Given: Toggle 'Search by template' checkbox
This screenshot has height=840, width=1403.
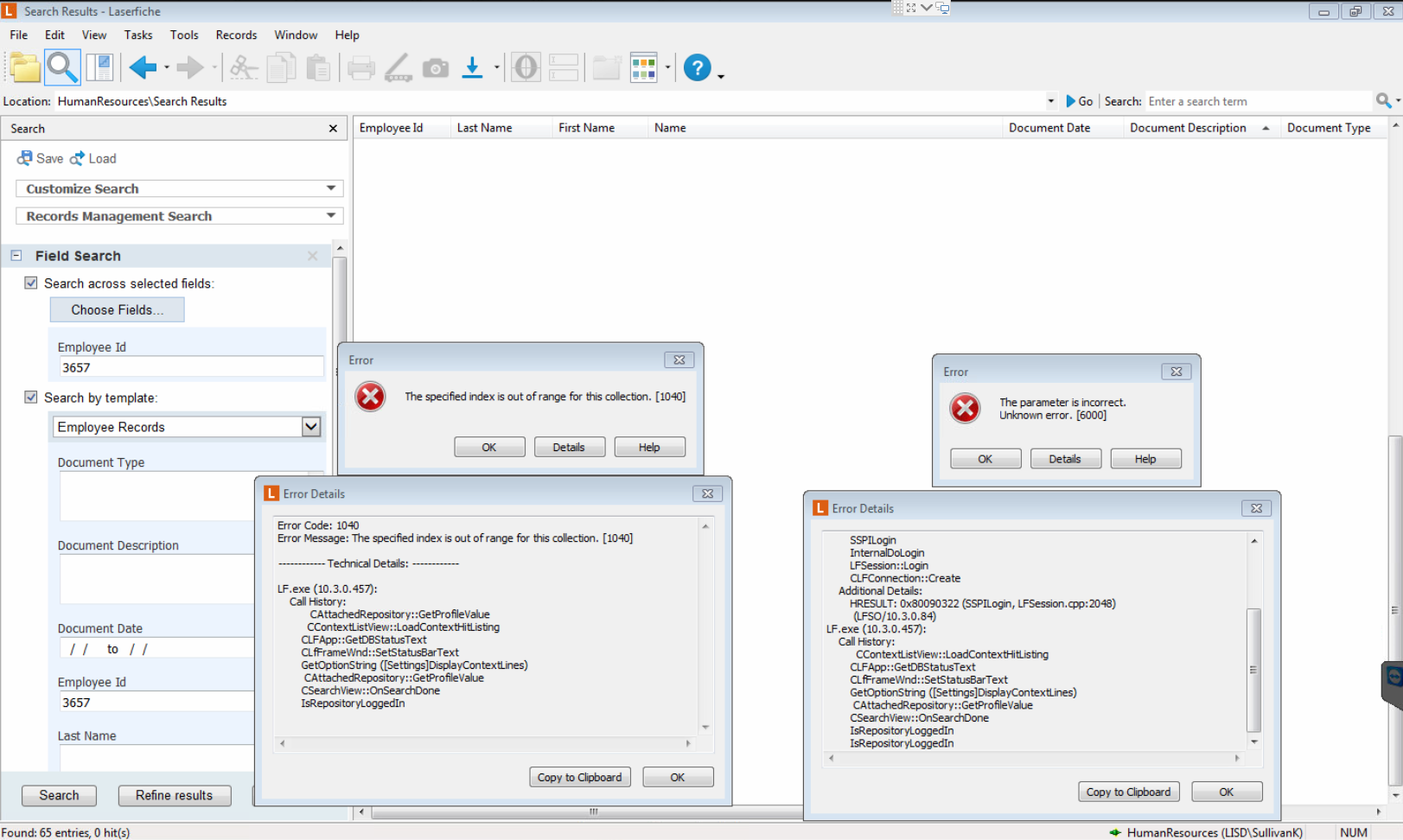Looking at the screenshot, I should 31,397.
